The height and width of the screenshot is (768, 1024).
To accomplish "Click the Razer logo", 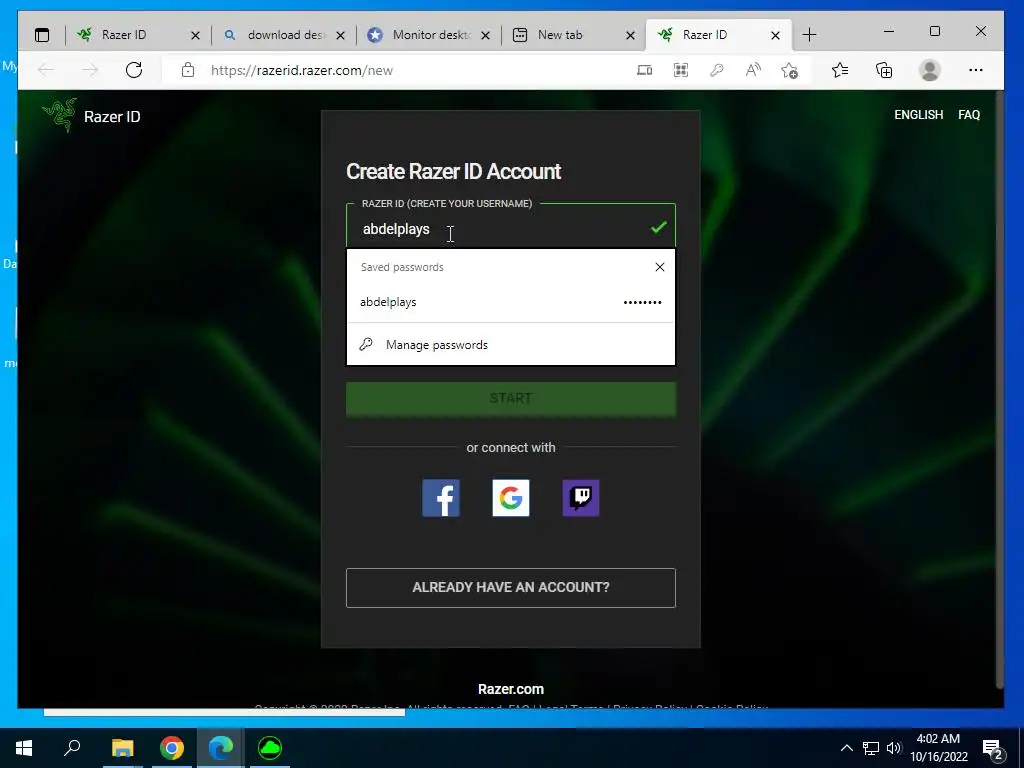I will [59, 115].
